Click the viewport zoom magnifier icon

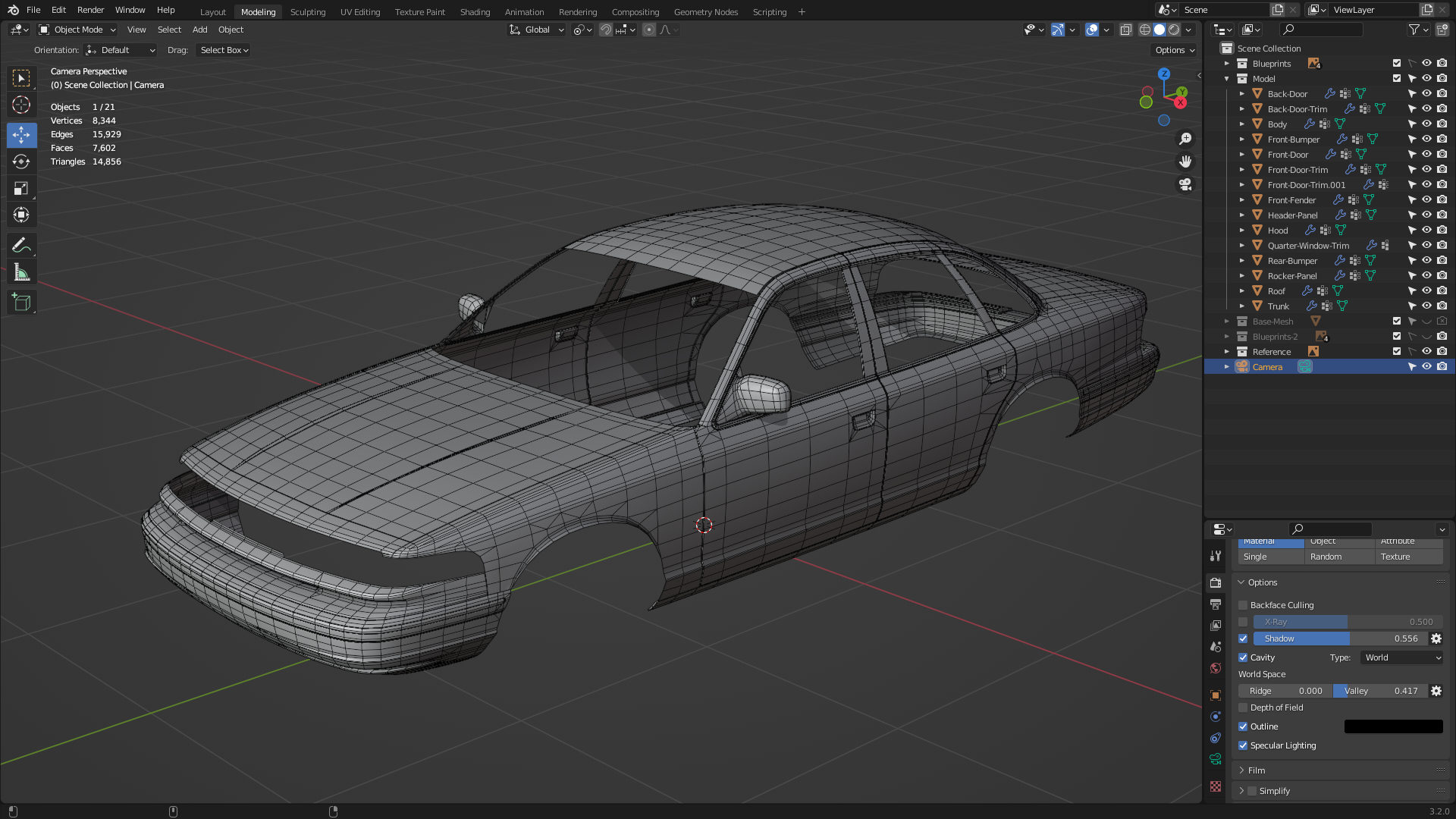[1185, 139]
